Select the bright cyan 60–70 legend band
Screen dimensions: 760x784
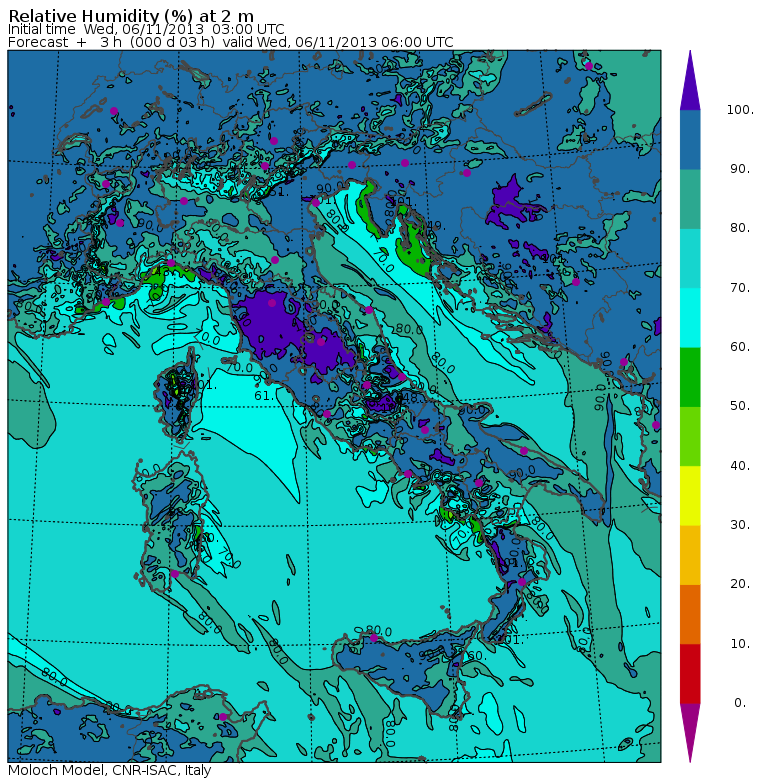[690, 318]
